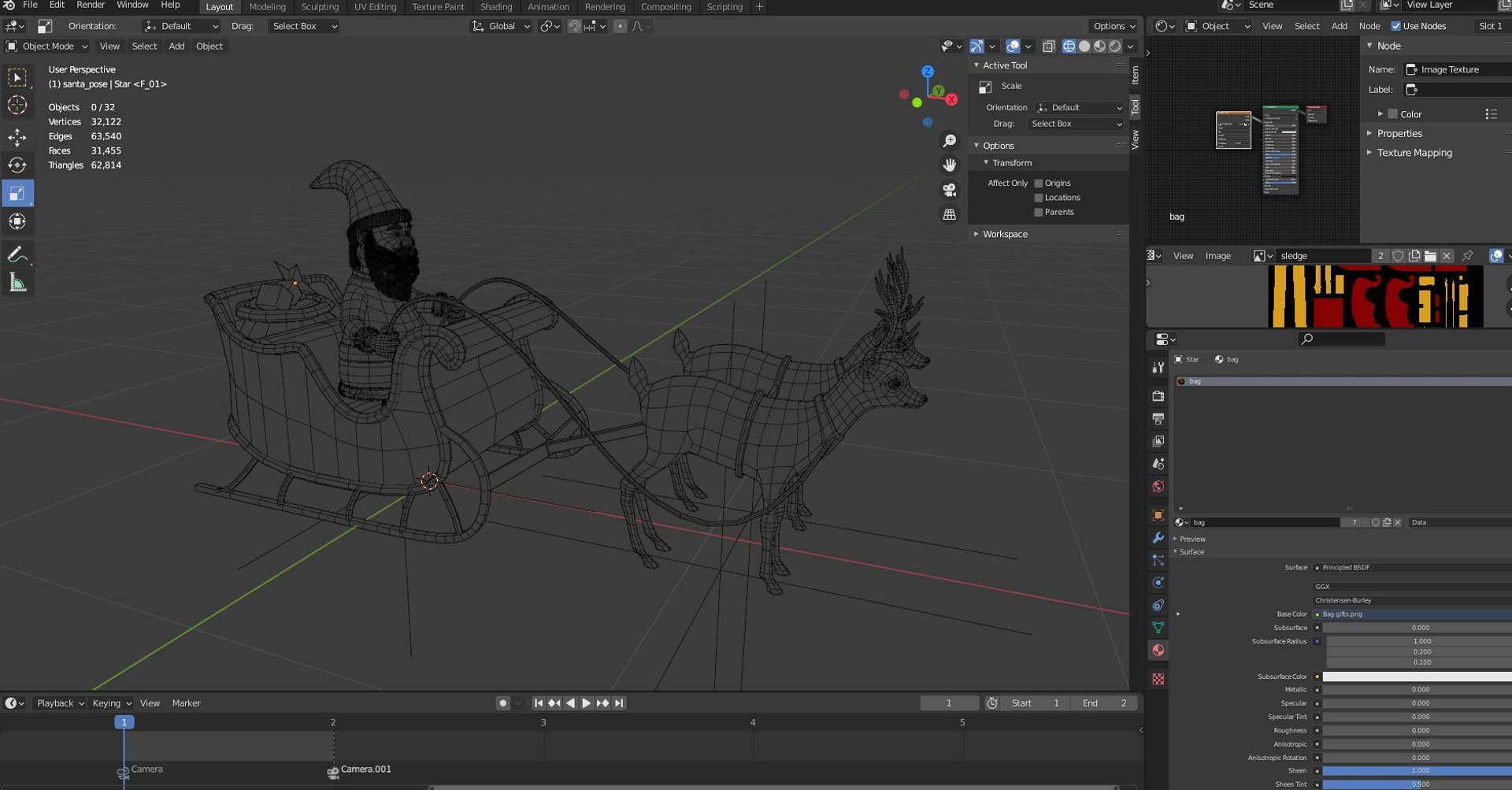The image size is (1512, 790).
Task: Jump to the animation end frame
Action: pos(619,703)
